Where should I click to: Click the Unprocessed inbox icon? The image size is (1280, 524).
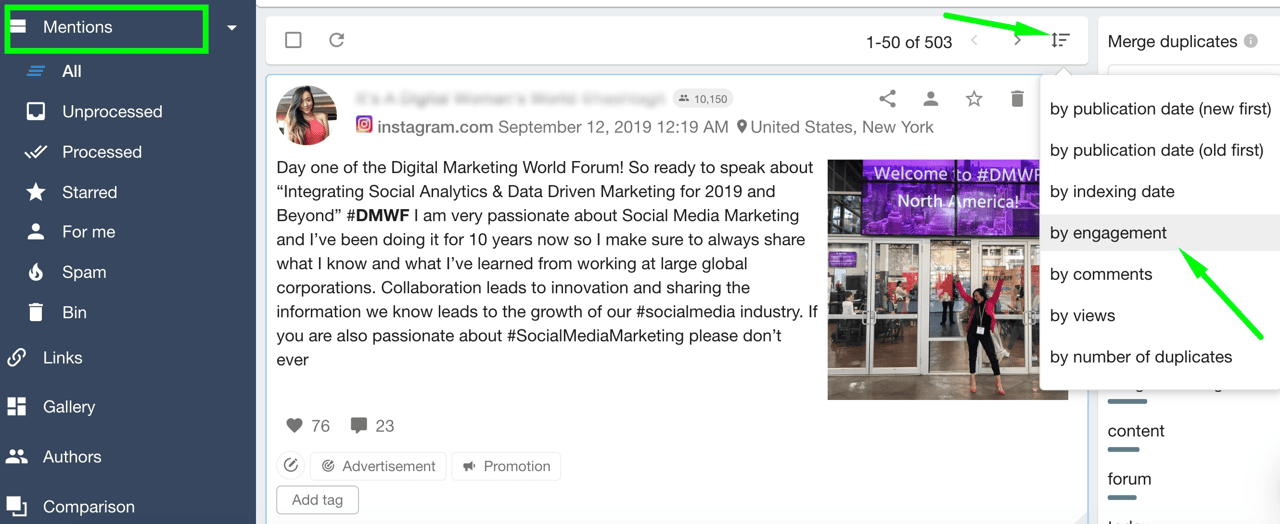click(36, 112)
